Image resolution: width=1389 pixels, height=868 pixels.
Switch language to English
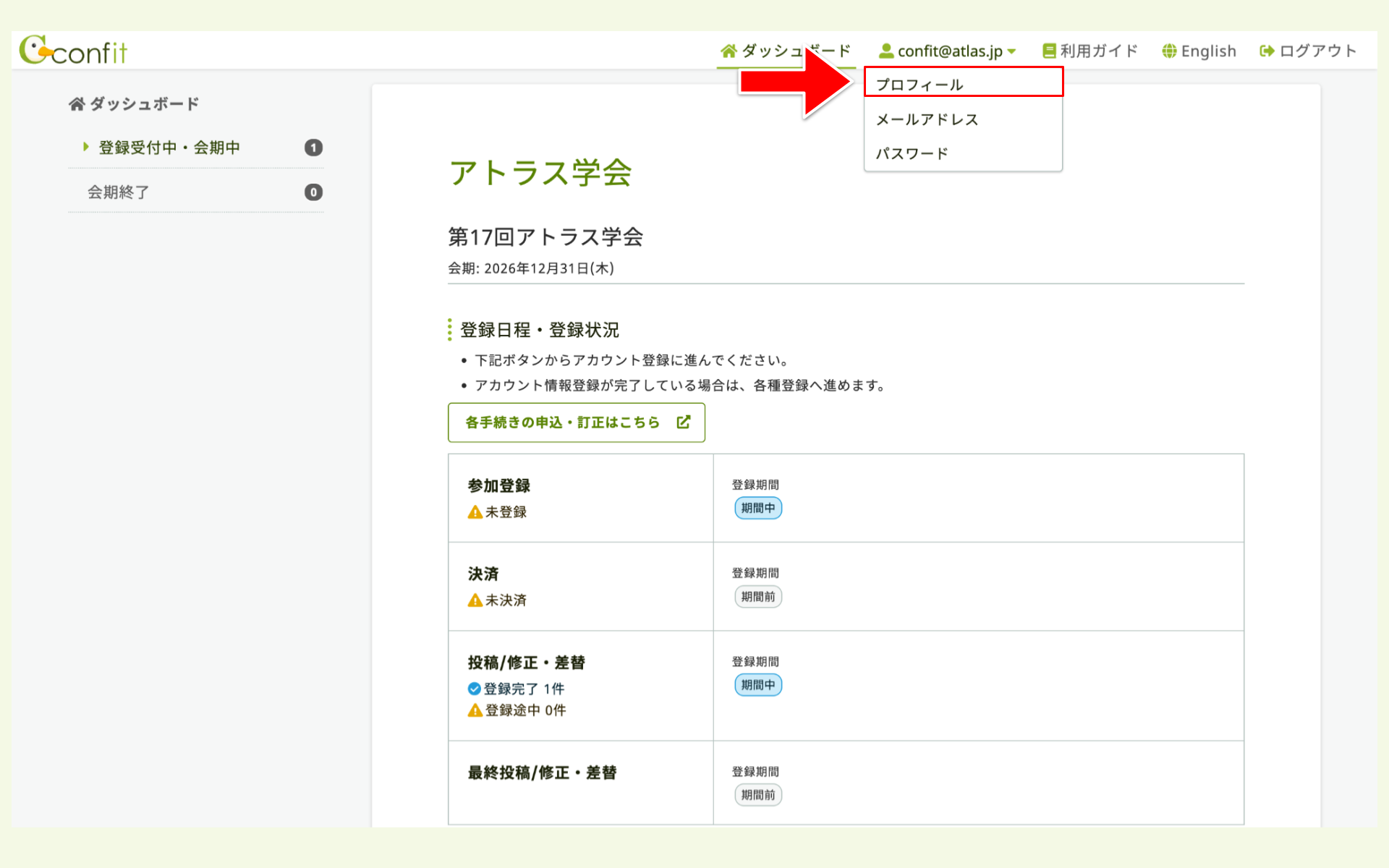tap(1208, 51)
